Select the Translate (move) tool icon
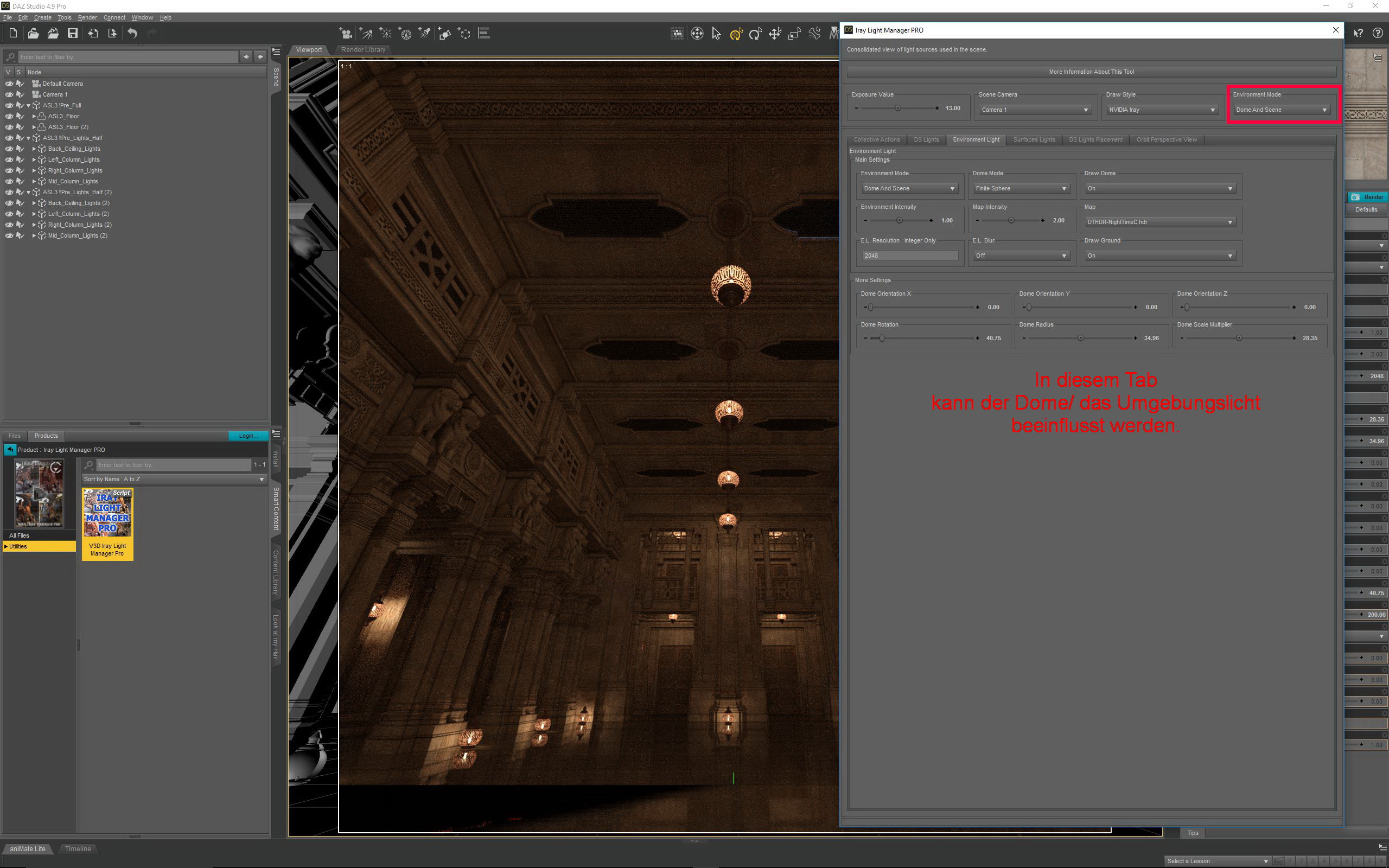1389x868 pixels. (775, 34)
